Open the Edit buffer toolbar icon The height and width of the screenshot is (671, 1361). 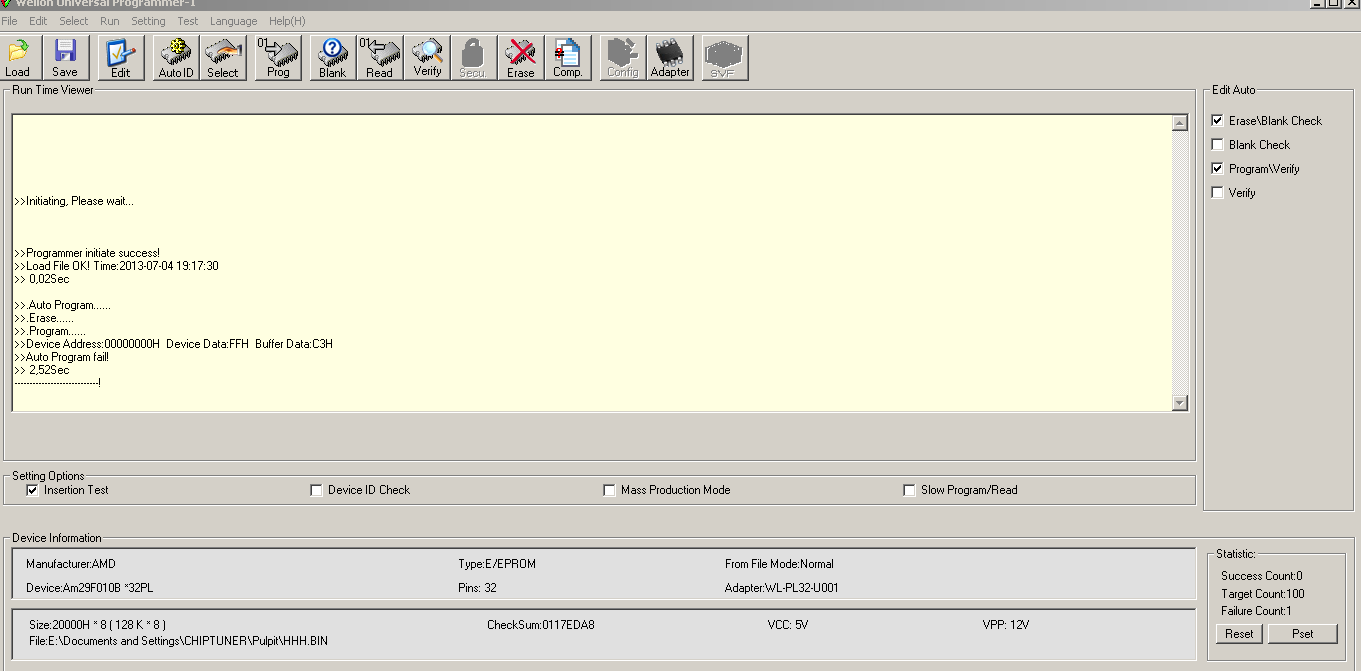pyautogui.click(x=121, y=58)
